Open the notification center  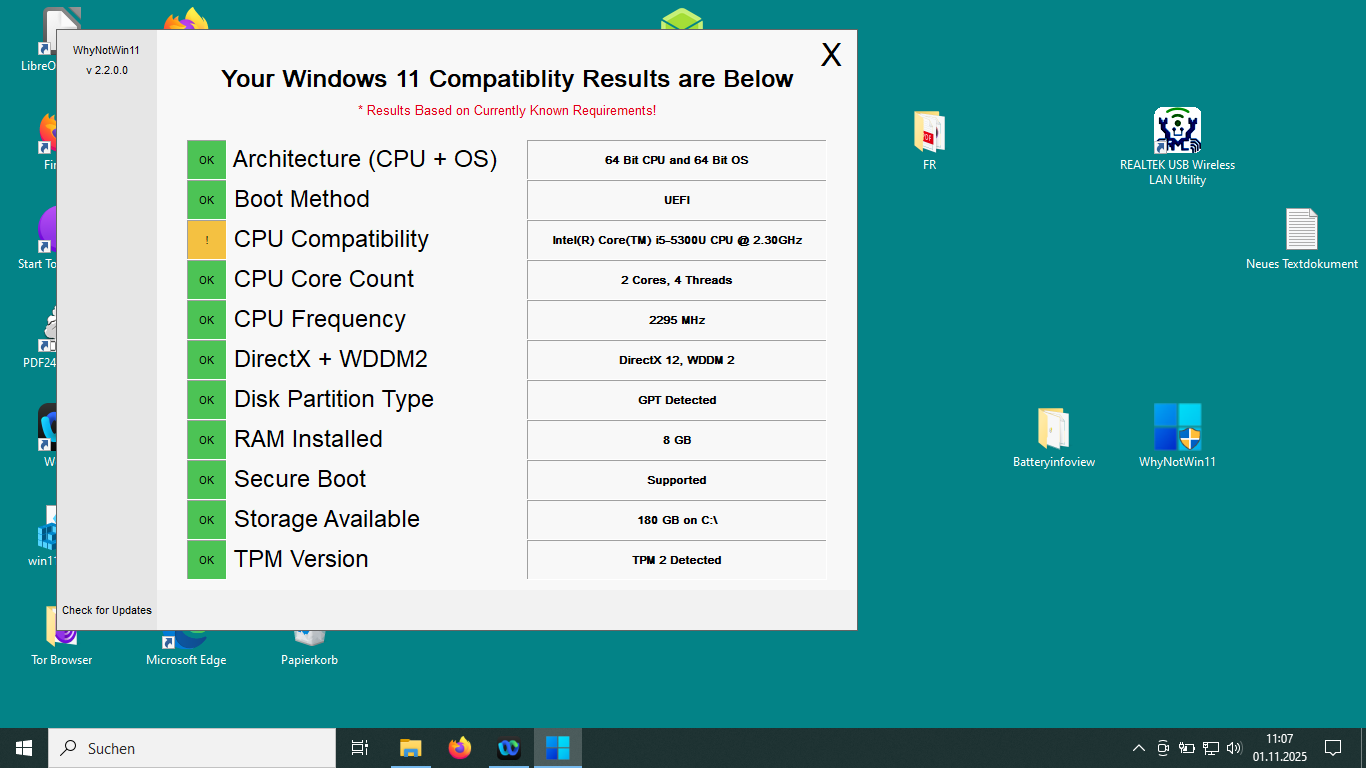1332,747
